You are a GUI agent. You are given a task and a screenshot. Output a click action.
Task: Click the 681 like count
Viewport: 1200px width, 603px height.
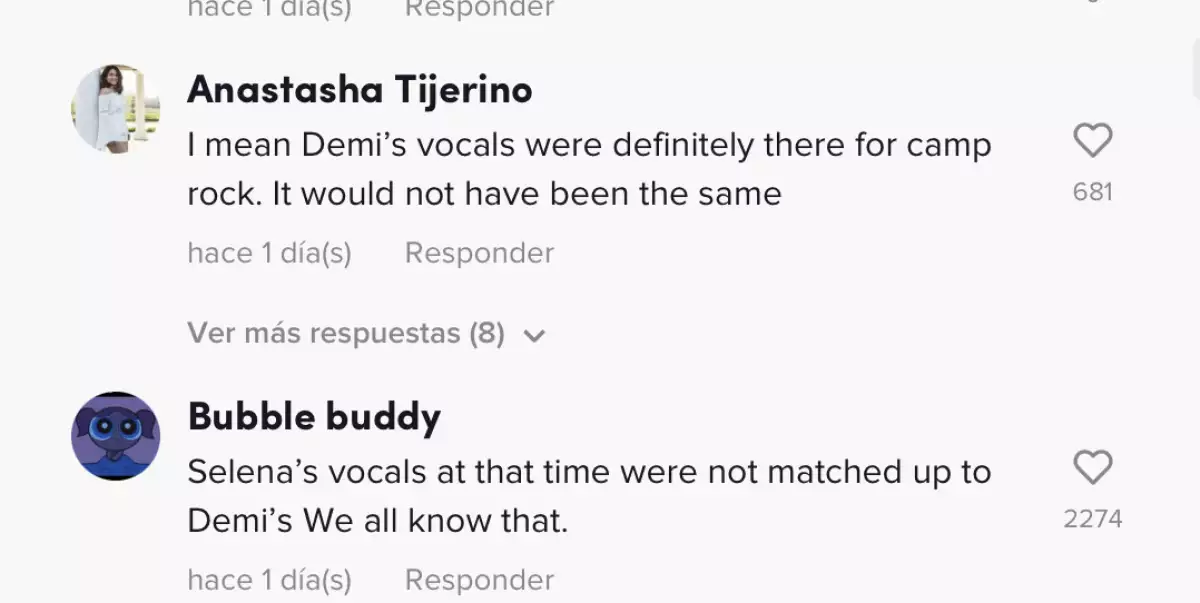tap(1092, 192)
